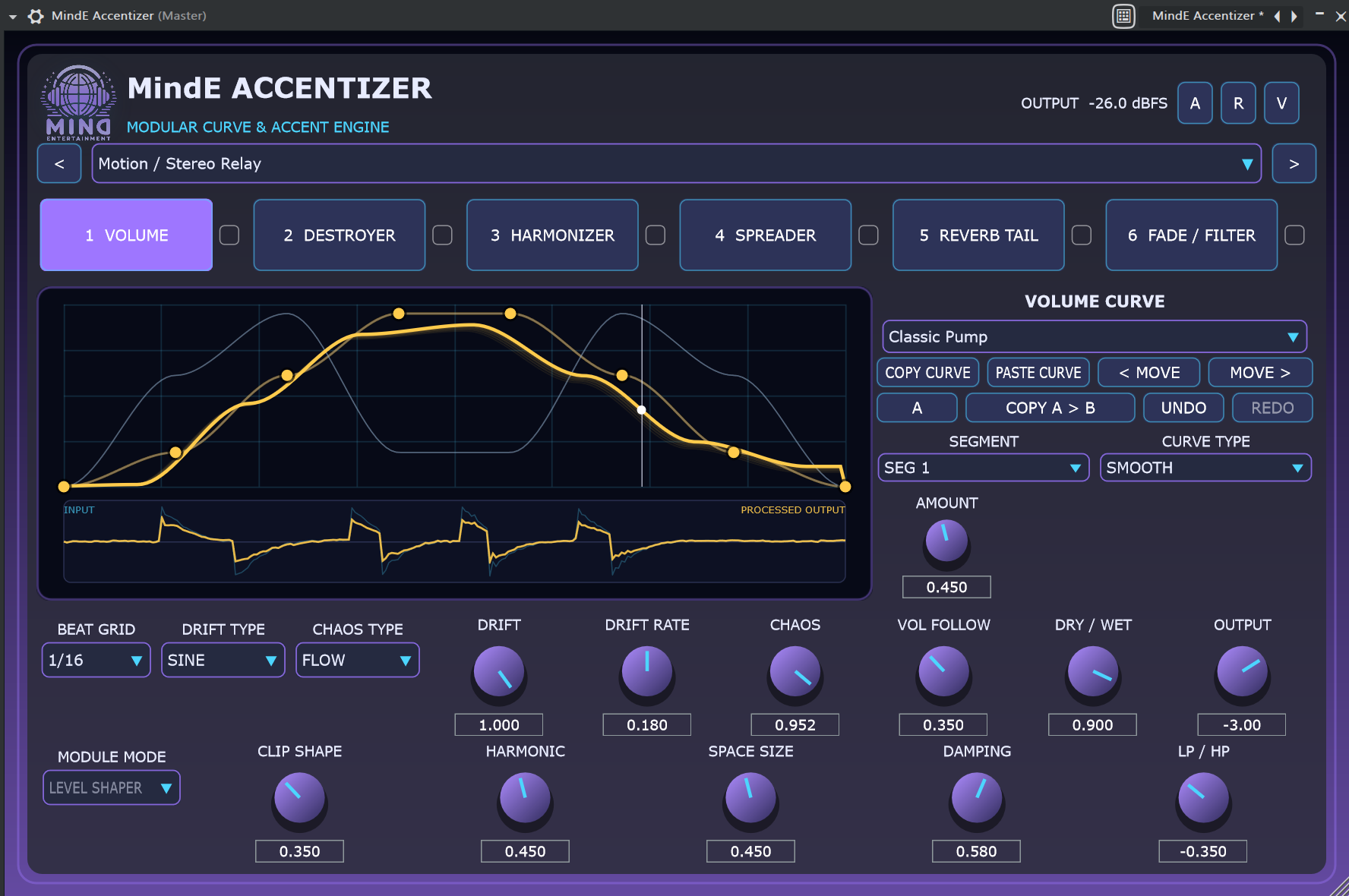This screenshot has height=896, width=1349.
Task: Click the V button beside output level
Action: pyautogui.click(x=1281, y=103)
